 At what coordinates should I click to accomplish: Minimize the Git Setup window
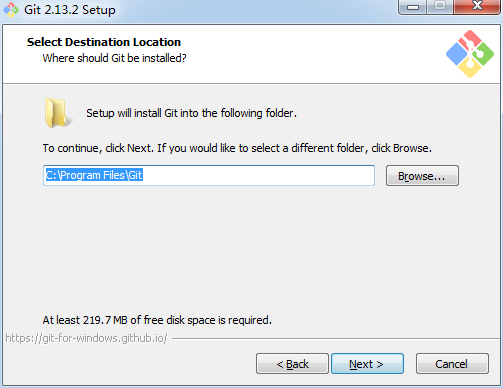[413, 7]
